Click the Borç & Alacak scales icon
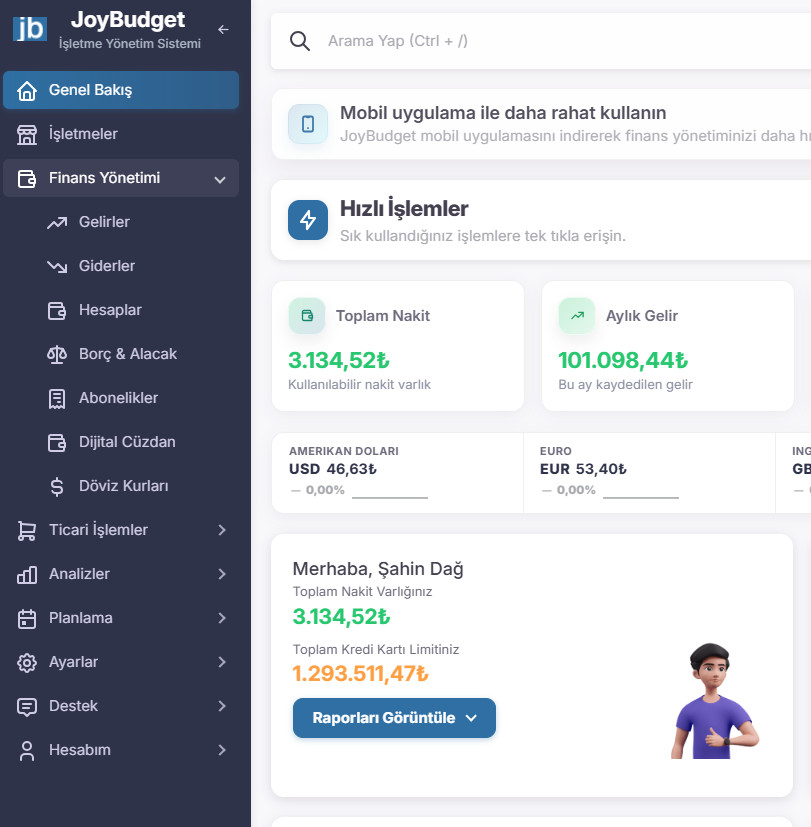This screenshot has height=827, width=811. click(x=57, y=354)
